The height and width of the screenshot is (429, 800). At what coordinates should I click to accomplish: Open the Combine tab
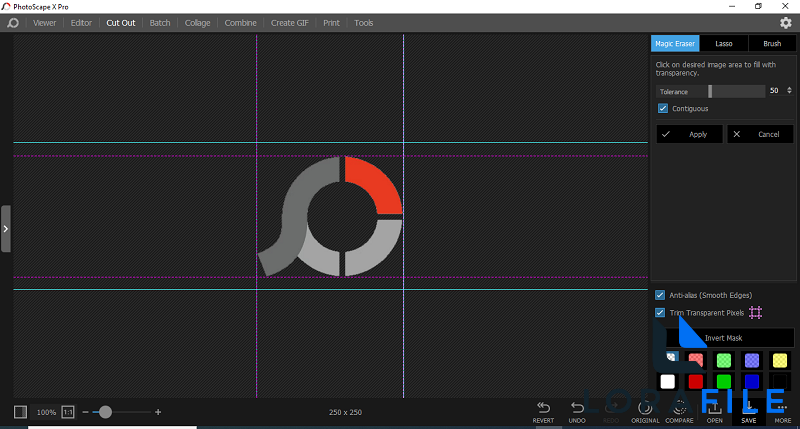point(240,23)
